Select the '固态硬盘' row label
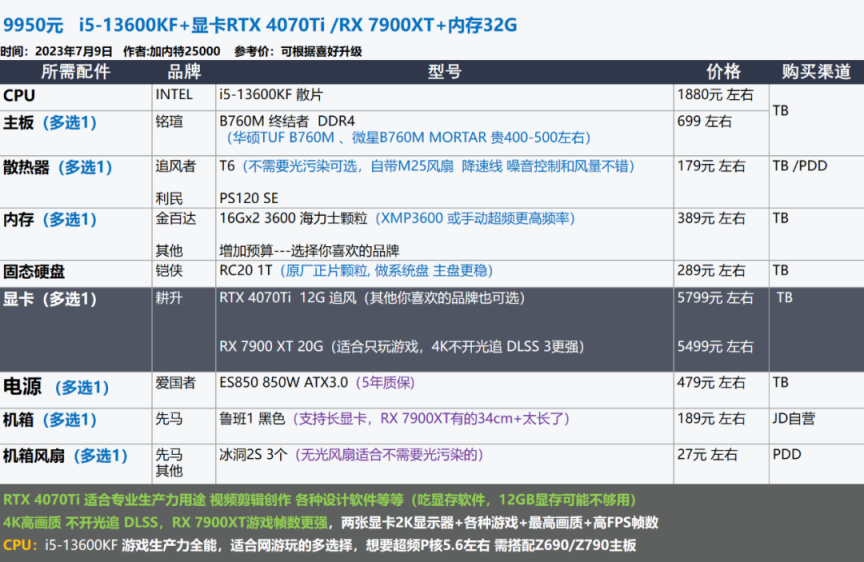The height and width of the screenshot is (562, 864). pyautogui.click(x=34, y=272)
